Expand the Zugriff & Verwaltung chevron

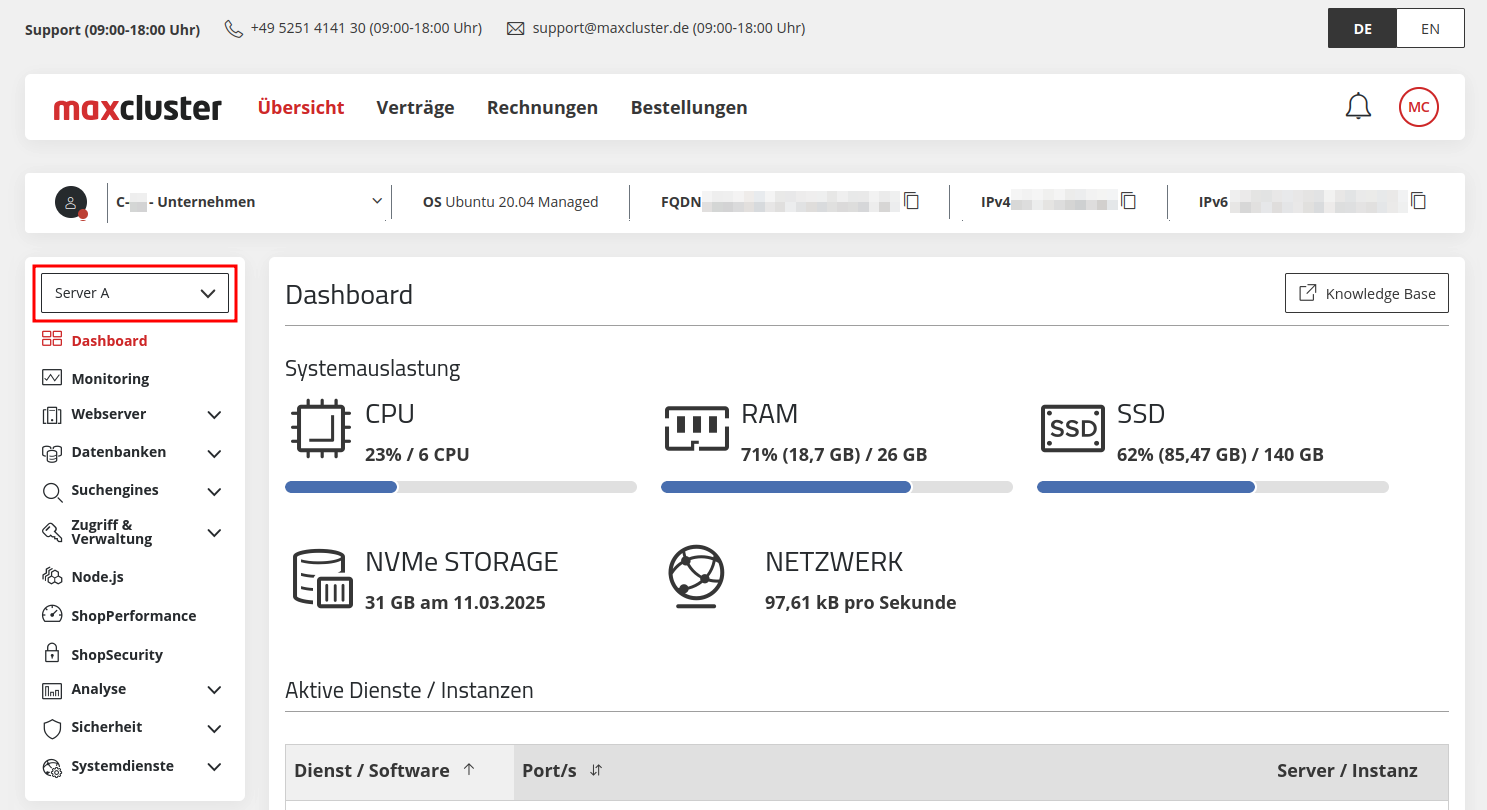pyautogui.click(x=214, y=533)
